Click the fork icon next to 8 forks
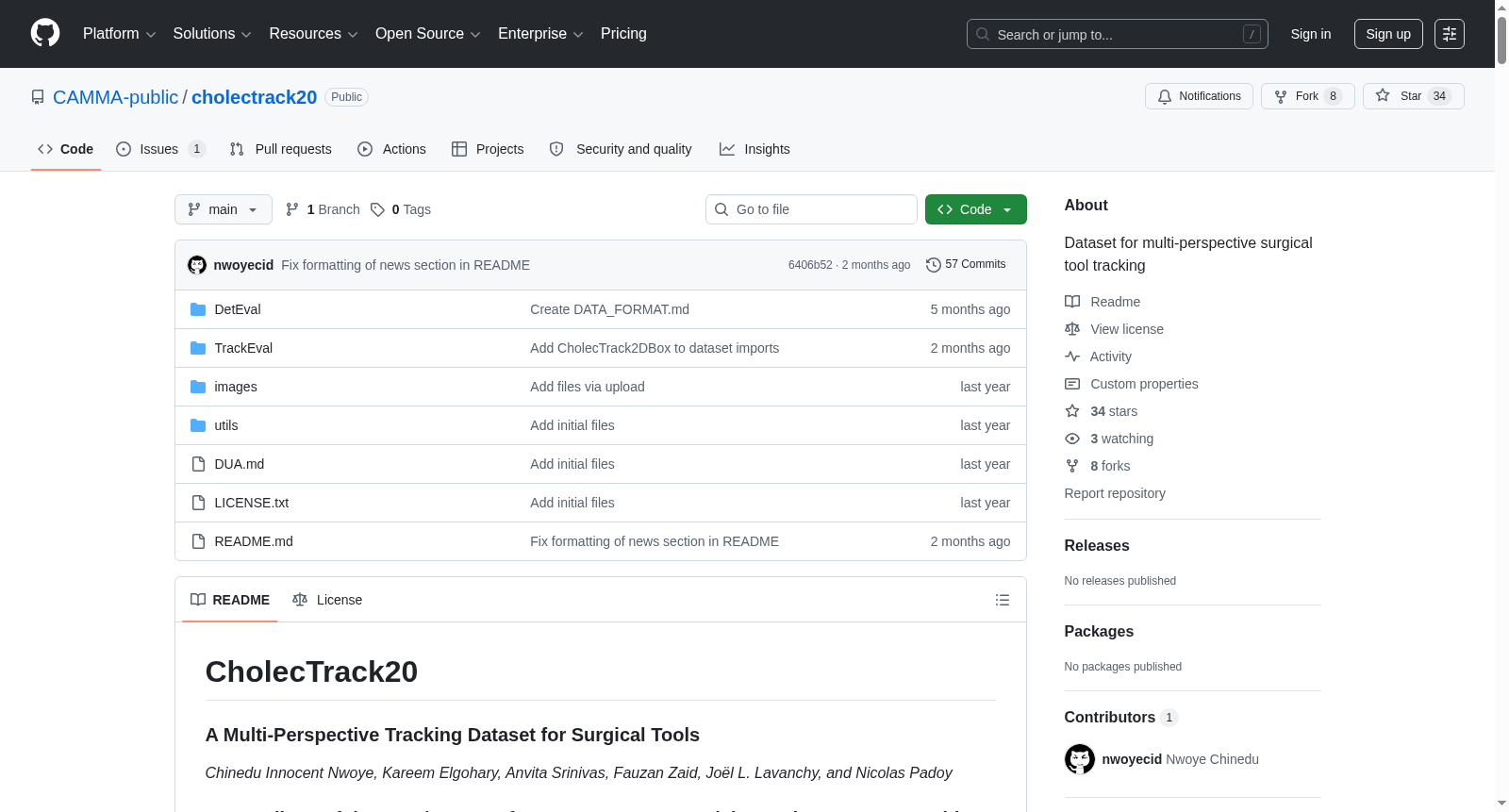The image size is (1509, 812). tap(1072, 466)
